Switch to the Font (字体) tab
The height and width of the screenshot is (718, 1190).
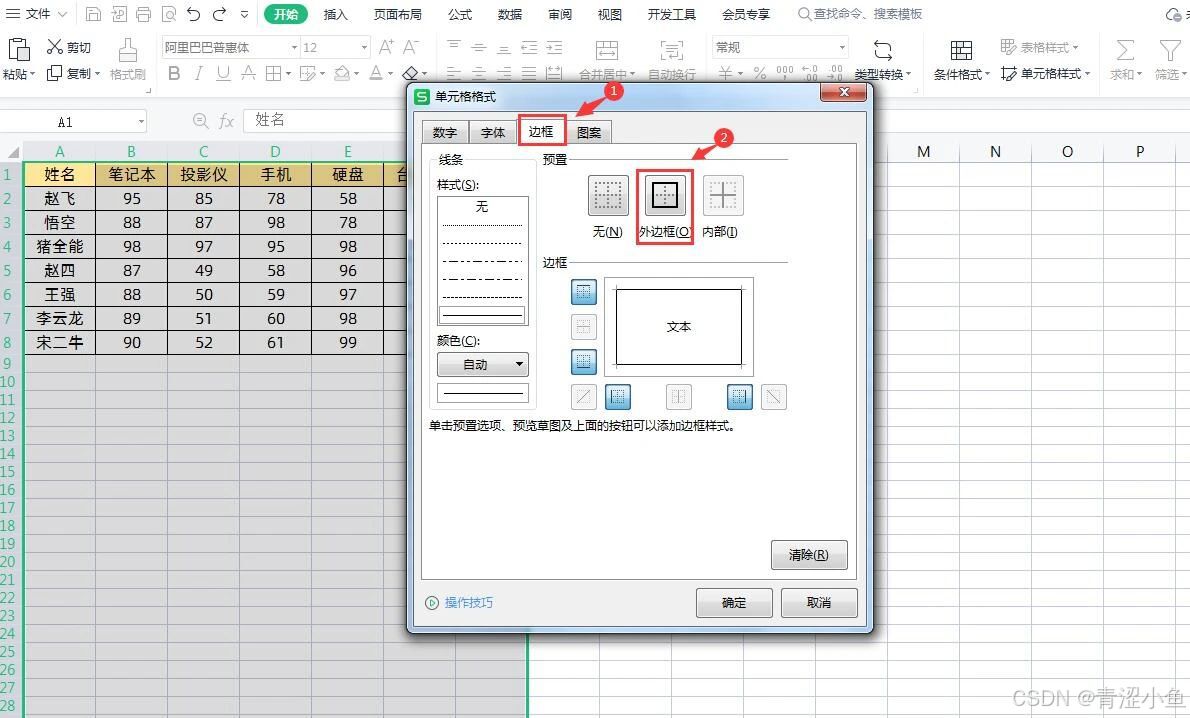coord(493,132)
